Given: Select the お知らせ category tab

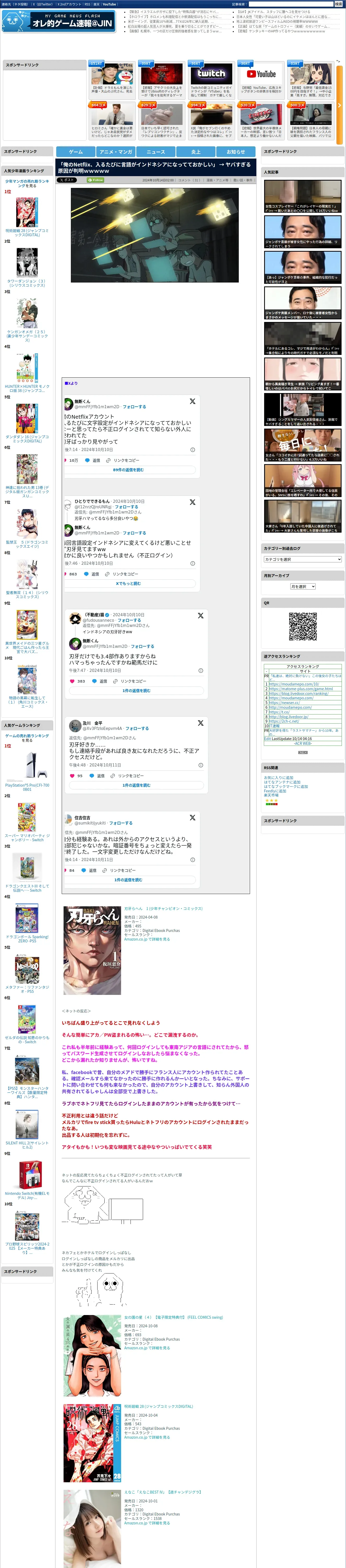Looking at the screenshot, I should coord(236,152).
